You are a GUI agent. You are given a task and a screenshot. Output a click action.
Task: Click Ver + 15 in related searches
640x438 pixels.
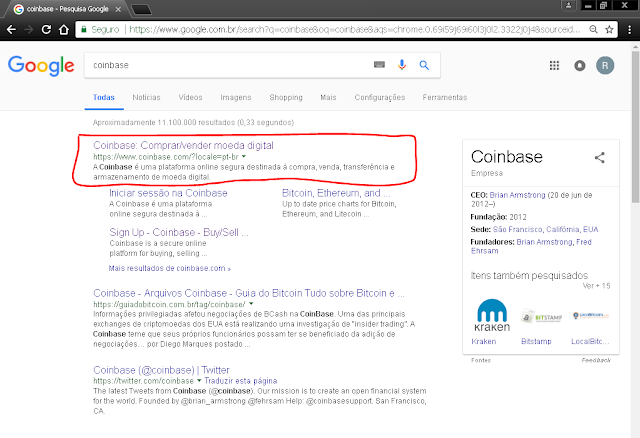click(x=596, y=286)
